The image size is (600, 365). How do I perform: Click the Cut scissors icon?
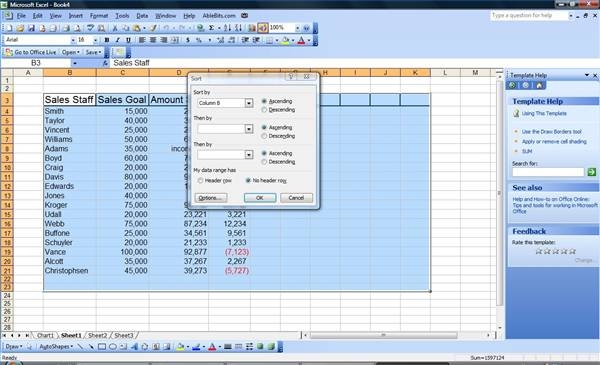114,28
